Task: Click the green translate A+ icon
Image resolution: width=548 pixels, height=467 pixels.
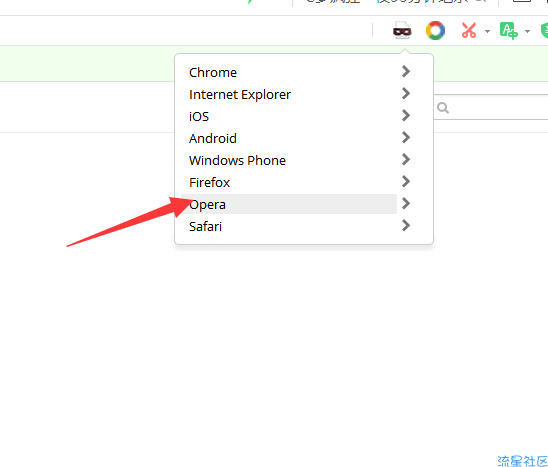Action: tap(509, 31)
